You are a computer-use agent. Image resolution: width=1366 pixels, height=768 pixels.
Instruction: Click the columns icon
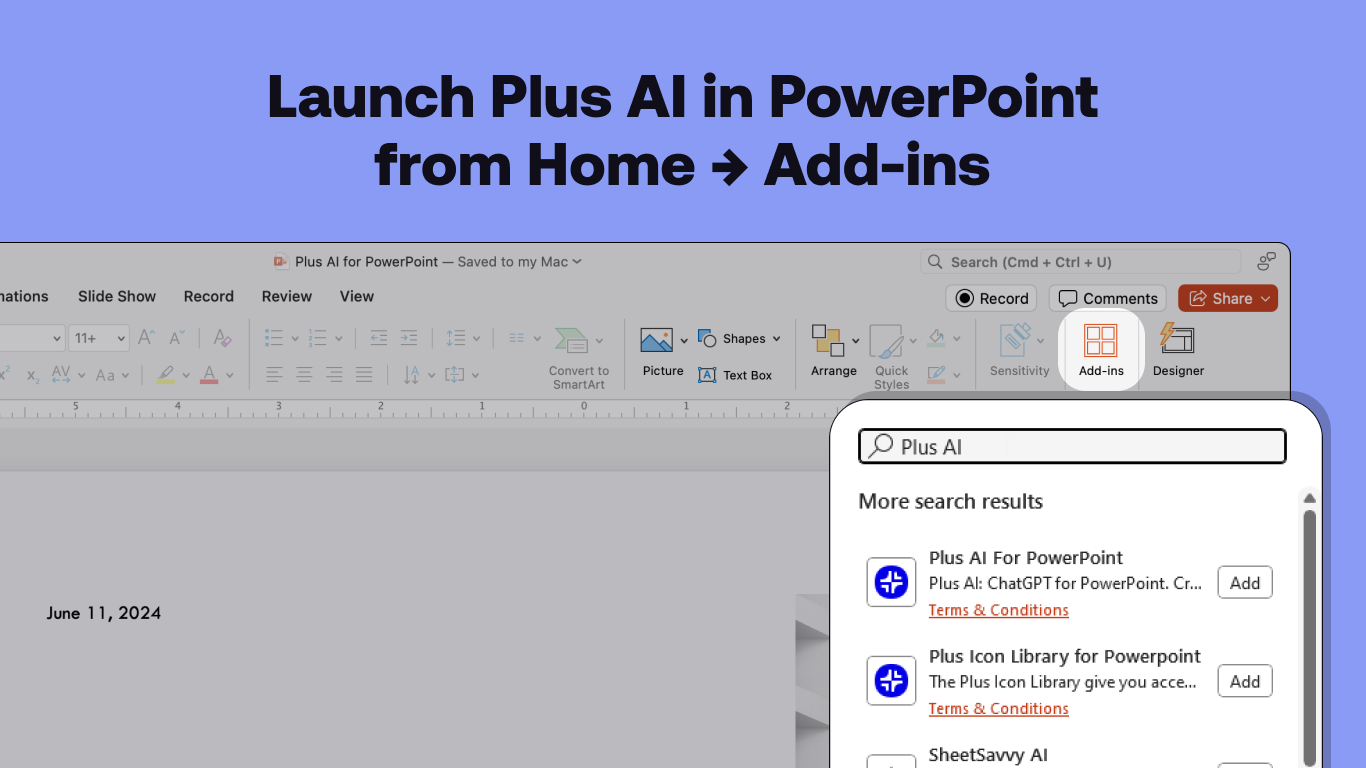tap(517, 338)
